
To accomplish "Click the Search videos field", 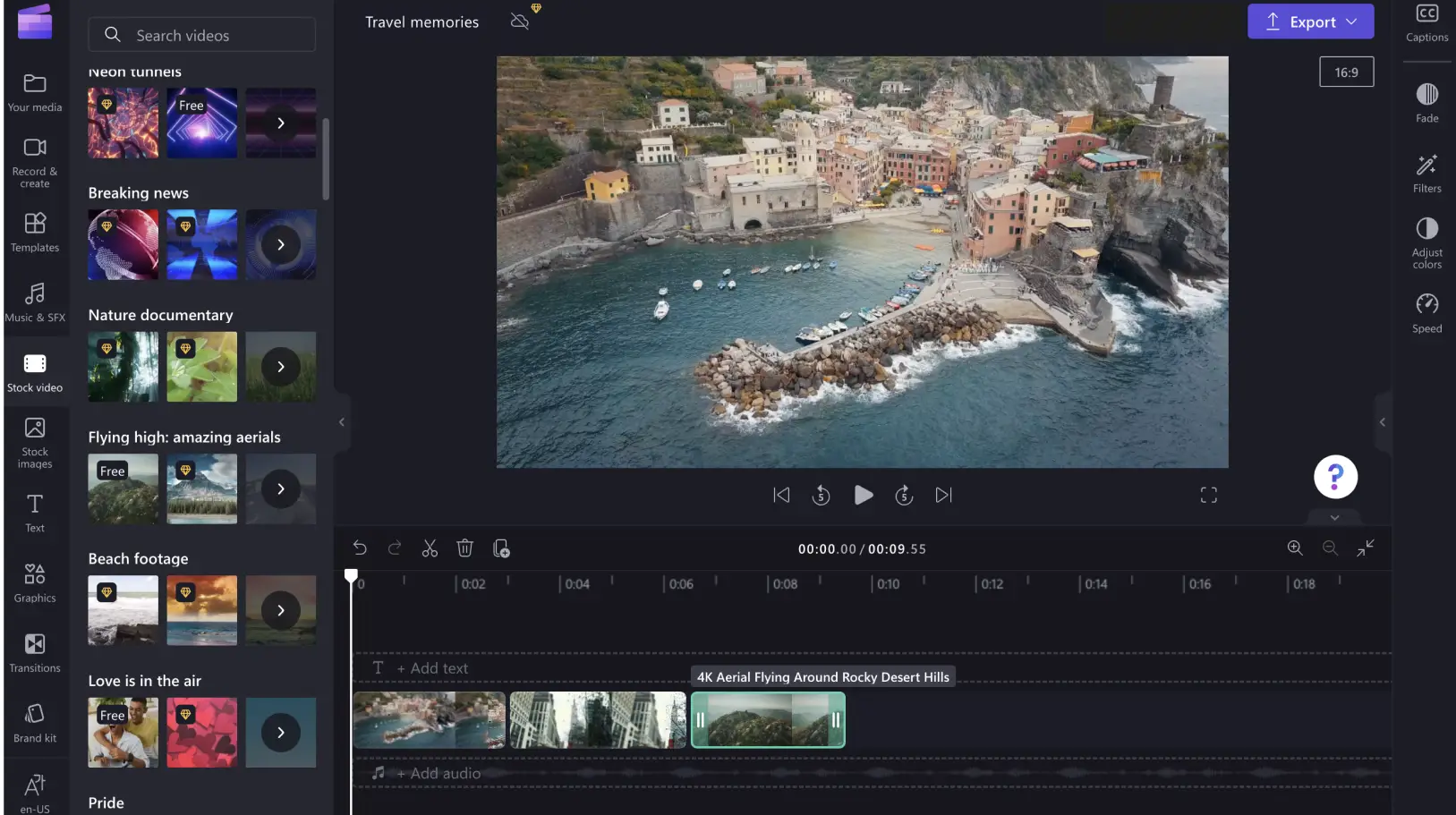I will coord(201,35).
